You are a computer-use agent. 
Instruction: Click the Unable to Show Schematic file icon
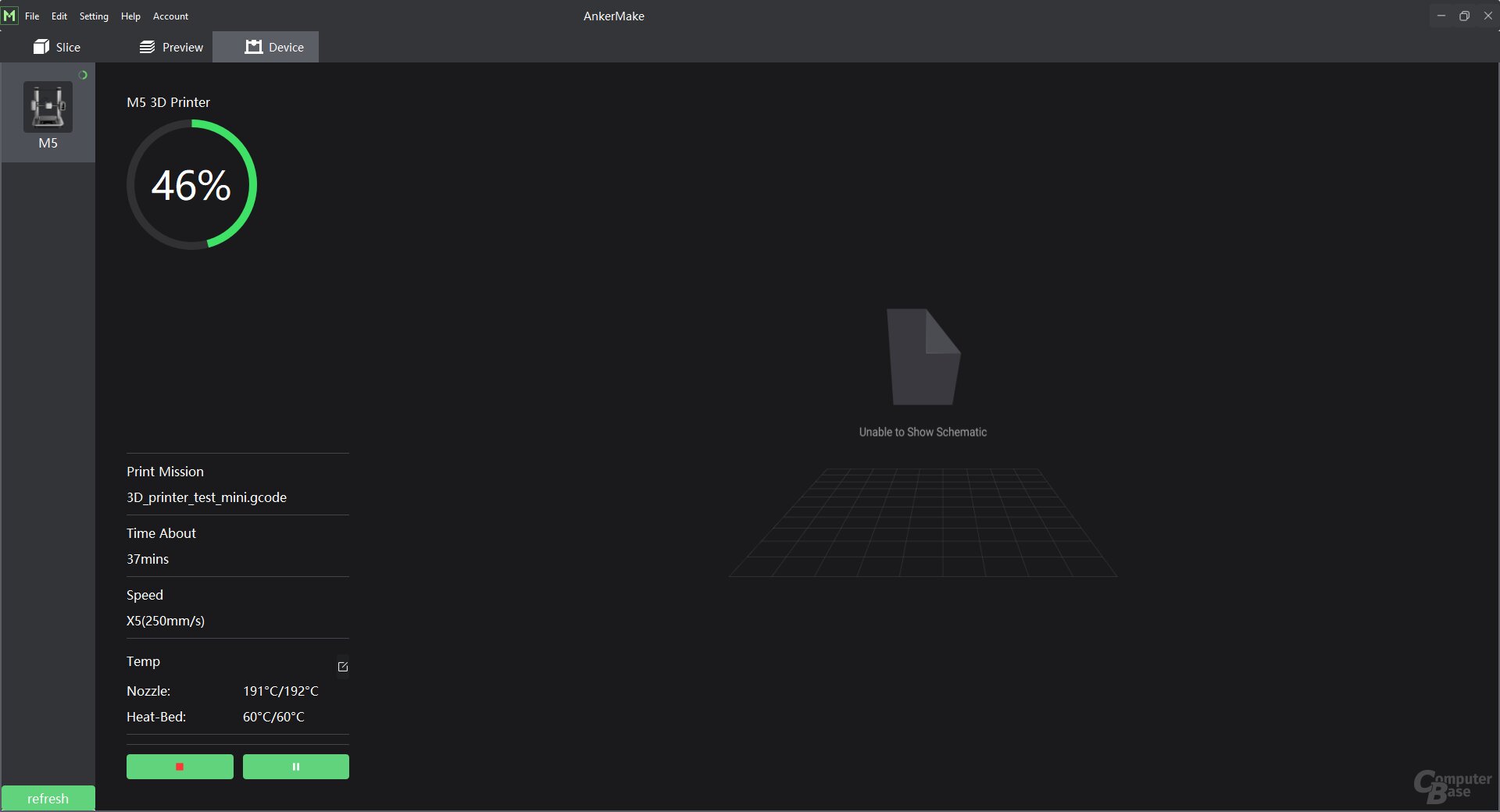923,357
